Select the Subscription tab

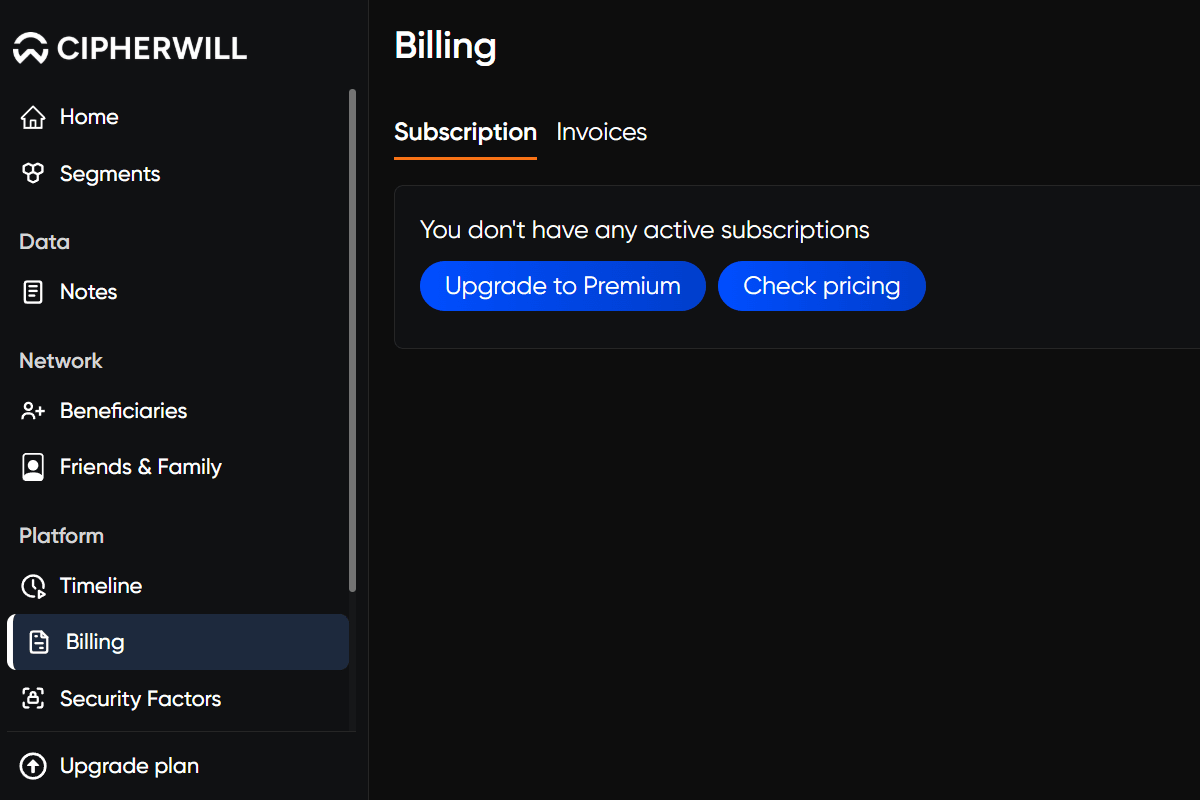(465, 132)
